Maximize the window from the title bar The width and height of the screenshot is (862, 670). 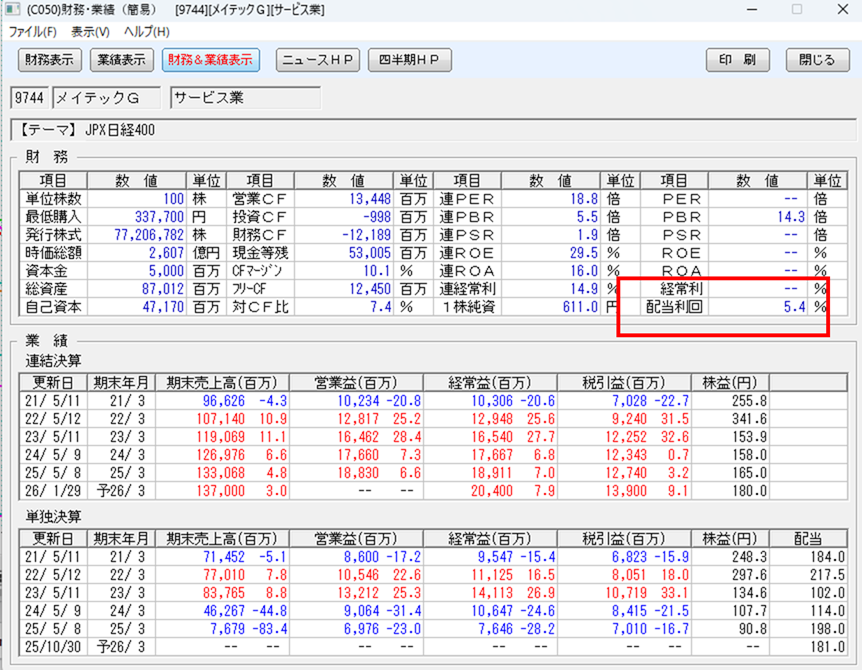point(797,9)
